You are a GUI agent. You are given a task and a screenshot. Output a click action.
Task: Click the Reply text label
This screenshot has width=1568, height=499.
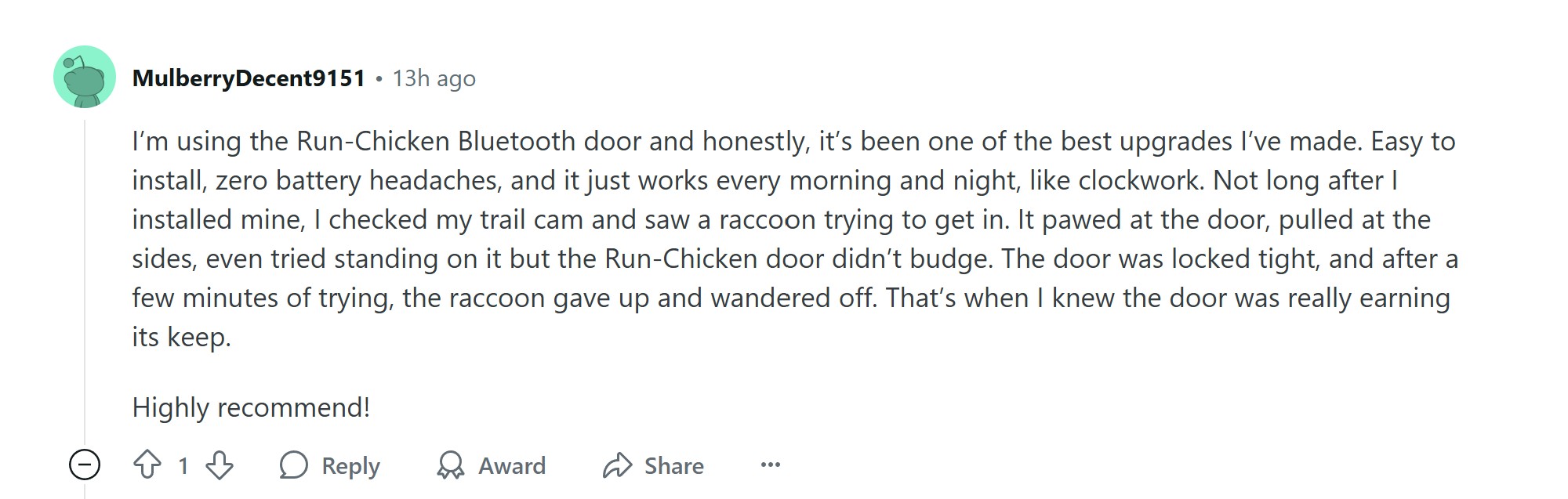(x=350, y=466)
